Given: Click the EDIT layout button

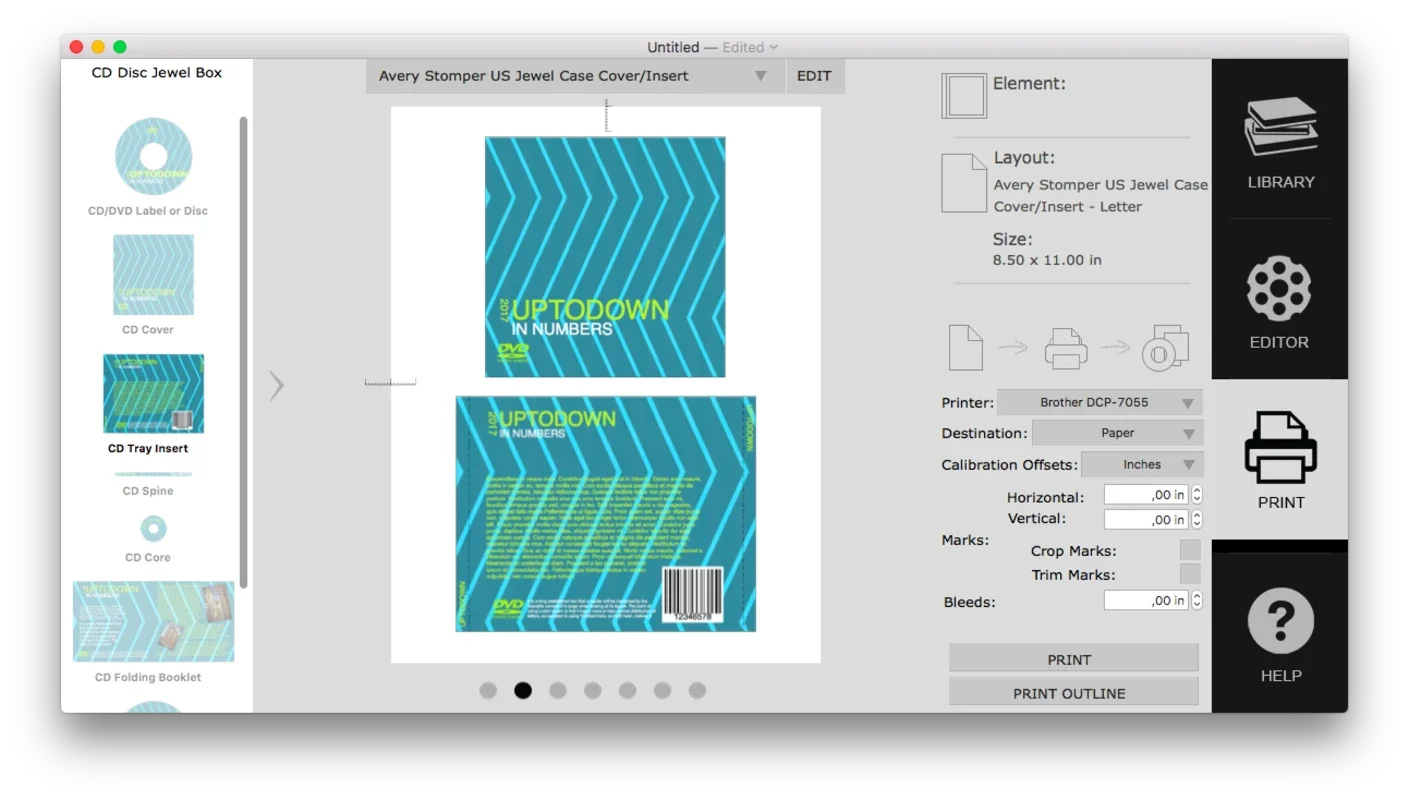Looking at the screenshot, I should tap(814, 76).
